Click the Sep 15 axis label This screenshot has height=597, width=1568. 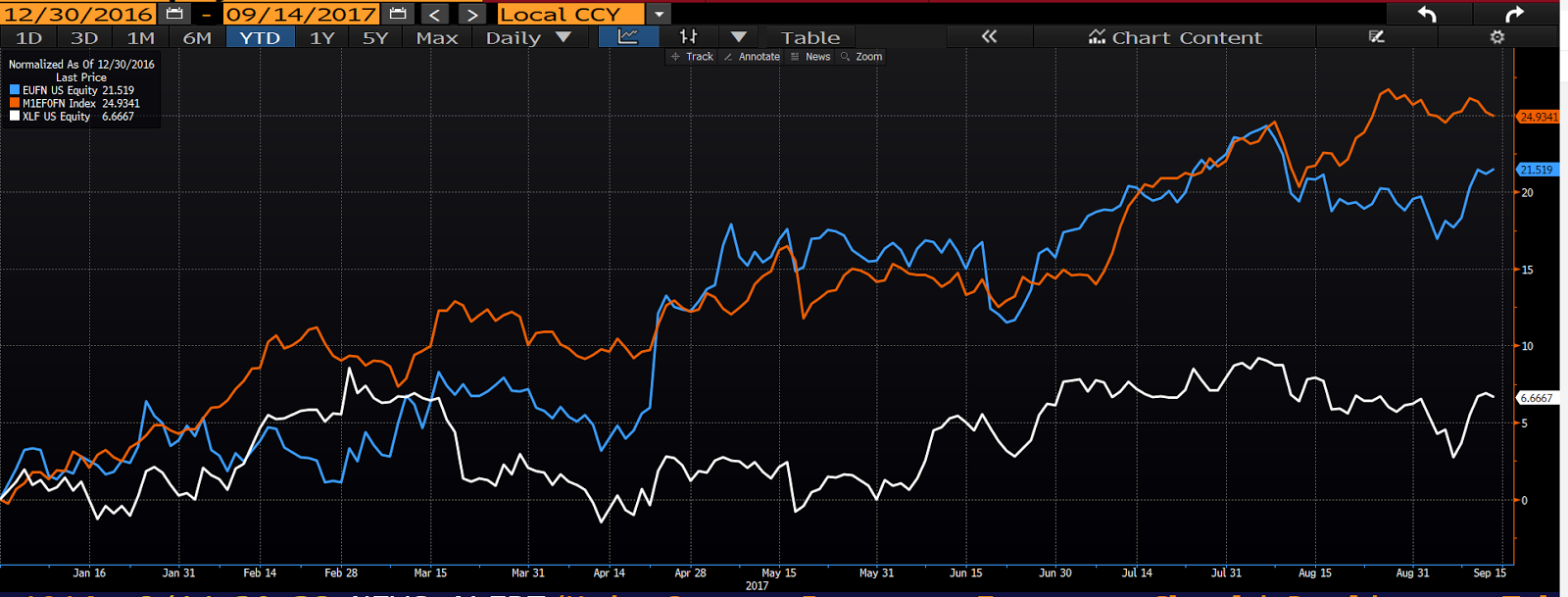1490,573
